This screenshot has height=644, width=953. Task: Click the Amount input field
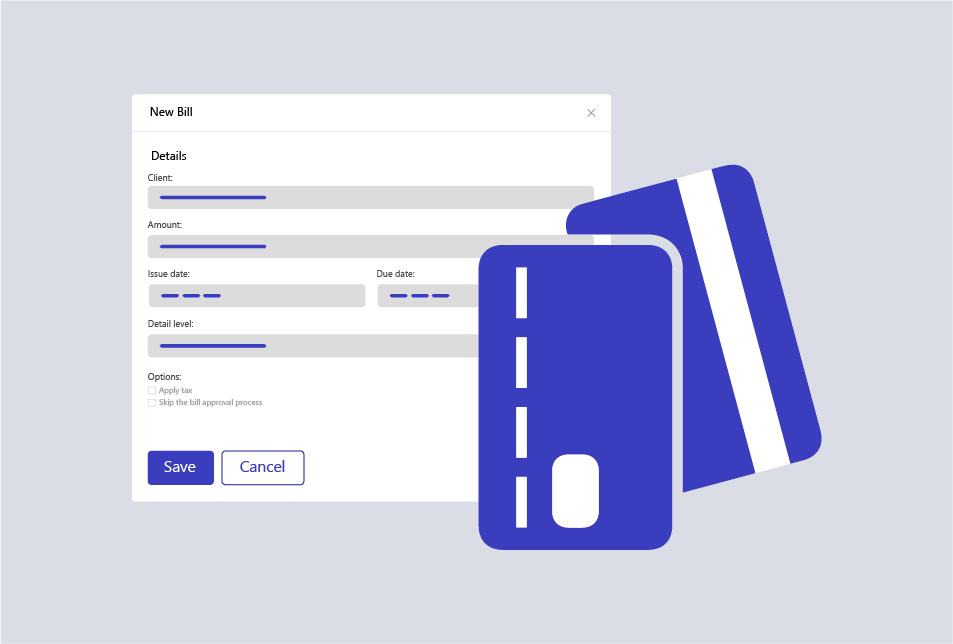point(371,247)
